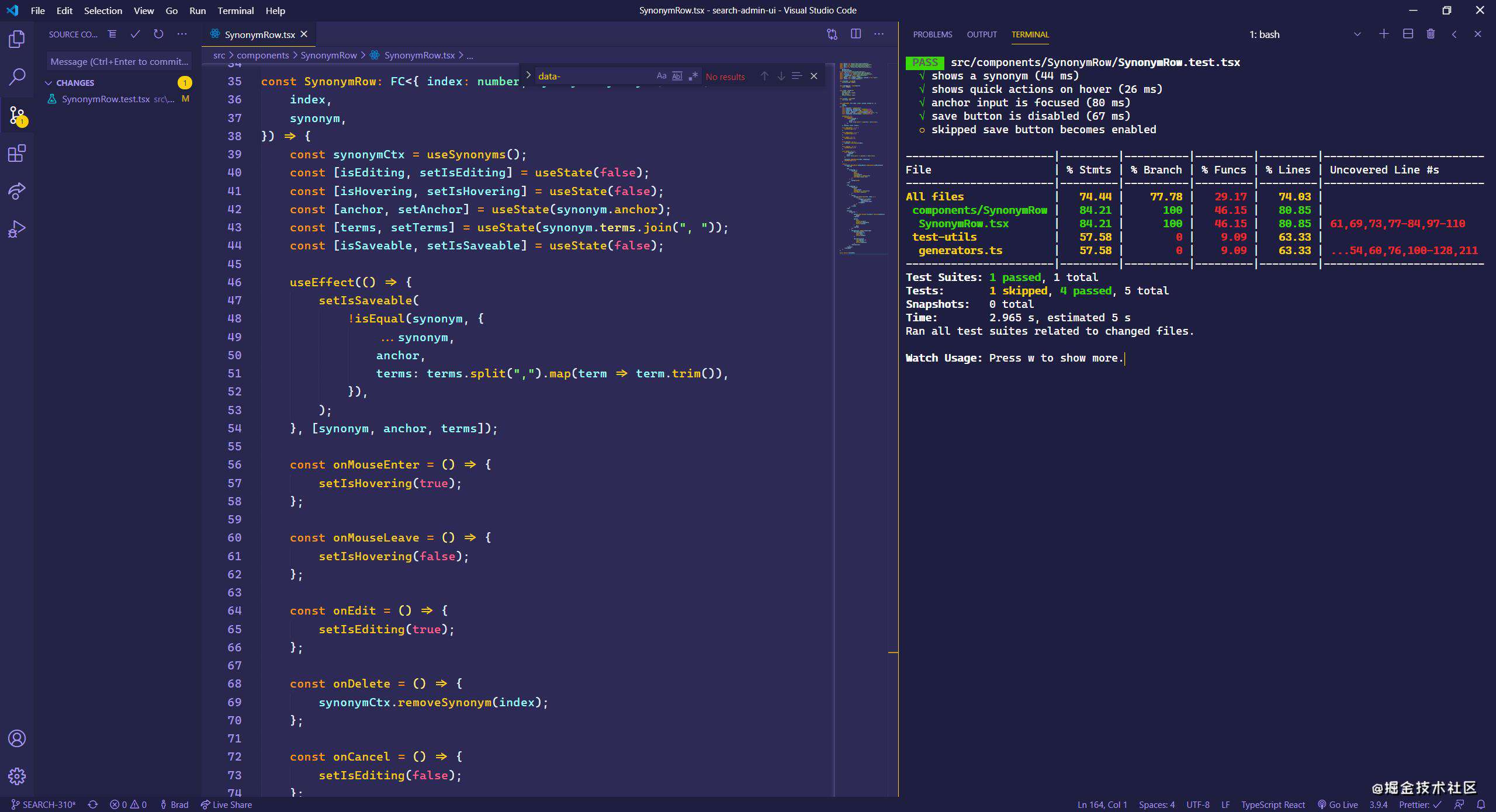Refresh the source control panel
This screenshot has height=812, width=1496.
158,34
